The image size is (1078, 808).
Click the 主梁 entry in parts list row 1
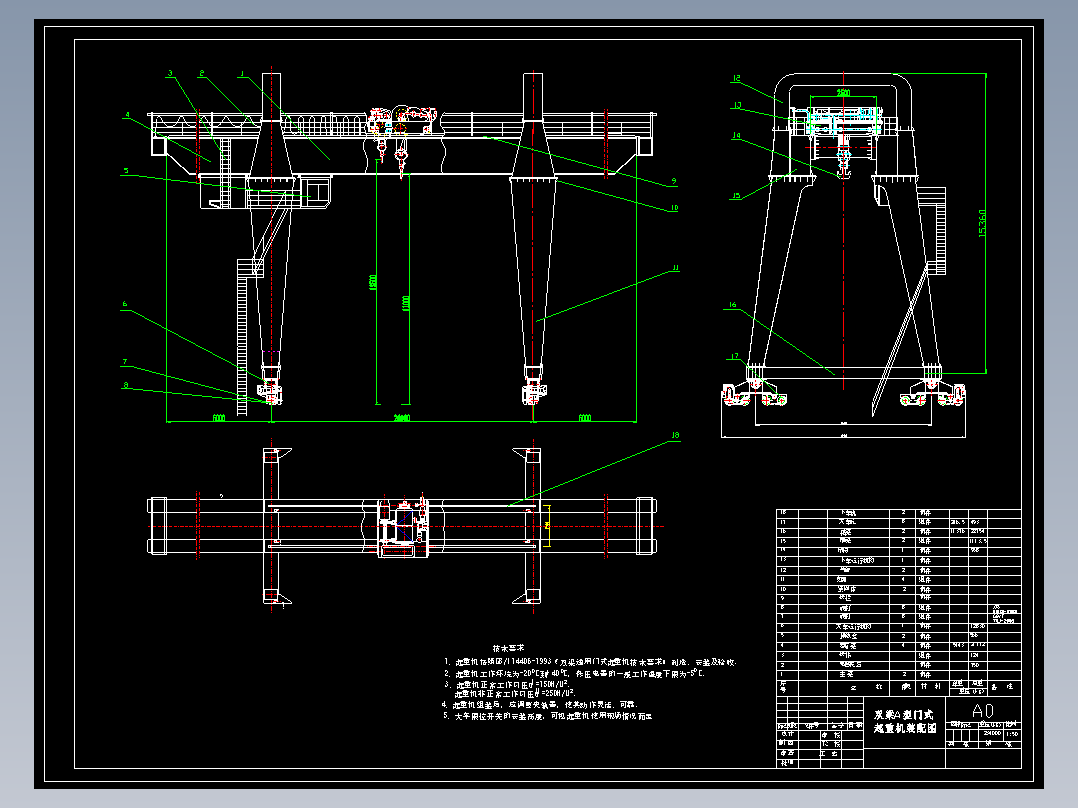846,675
